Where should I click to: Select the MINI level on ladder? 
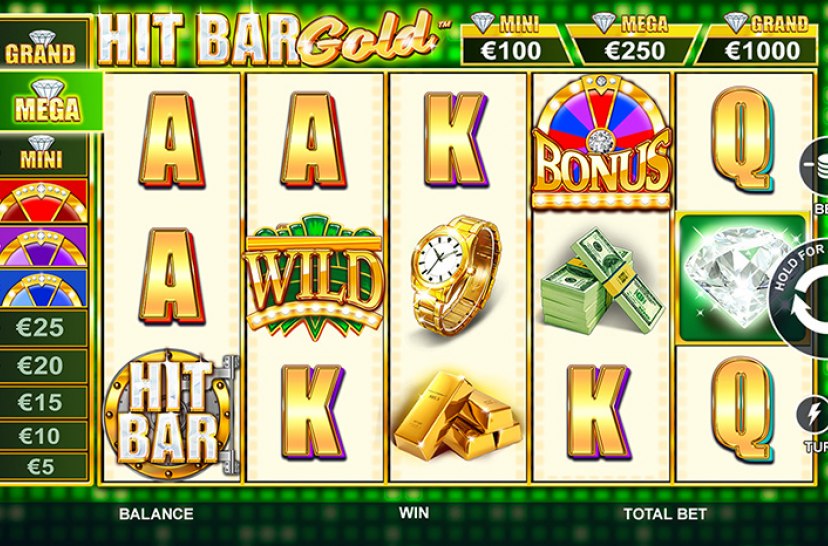[x=42, y=154]
